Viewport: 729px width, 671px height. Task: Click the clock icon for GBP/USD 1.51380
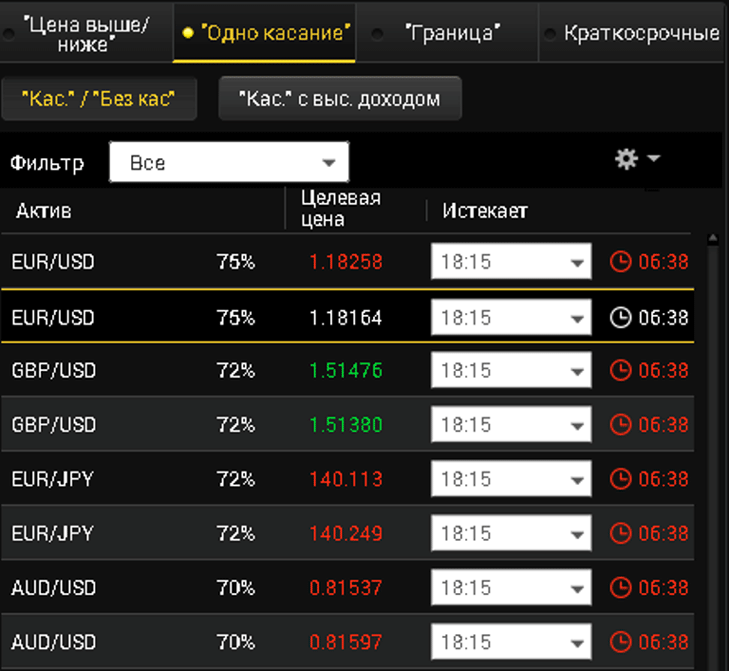click(x=621, y=425)
